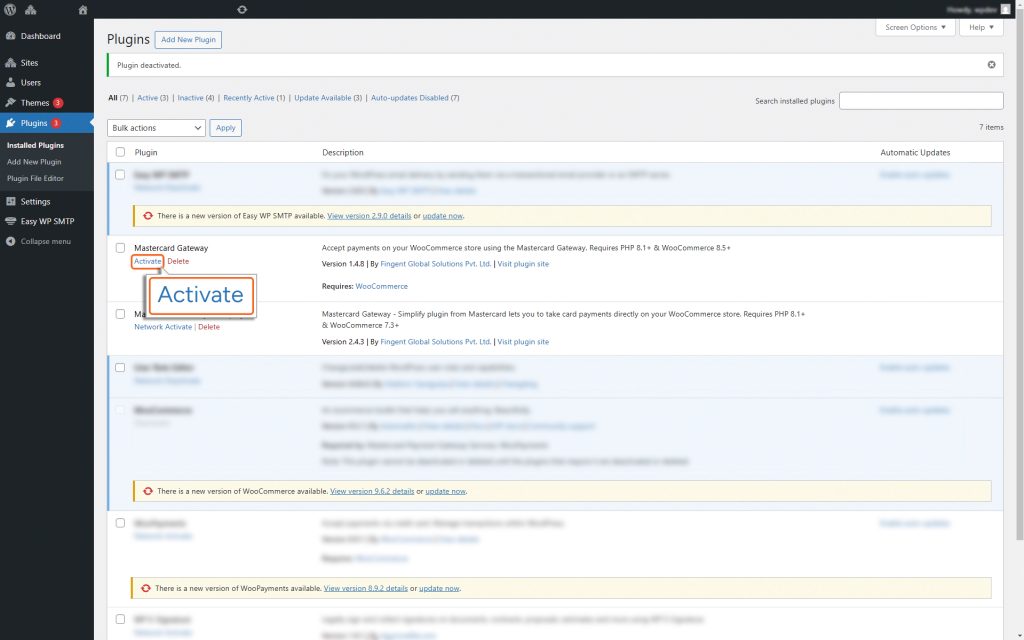Click the Plugin column header
The width and height of the screenshot is (1024, 640).
pos(146,153)
